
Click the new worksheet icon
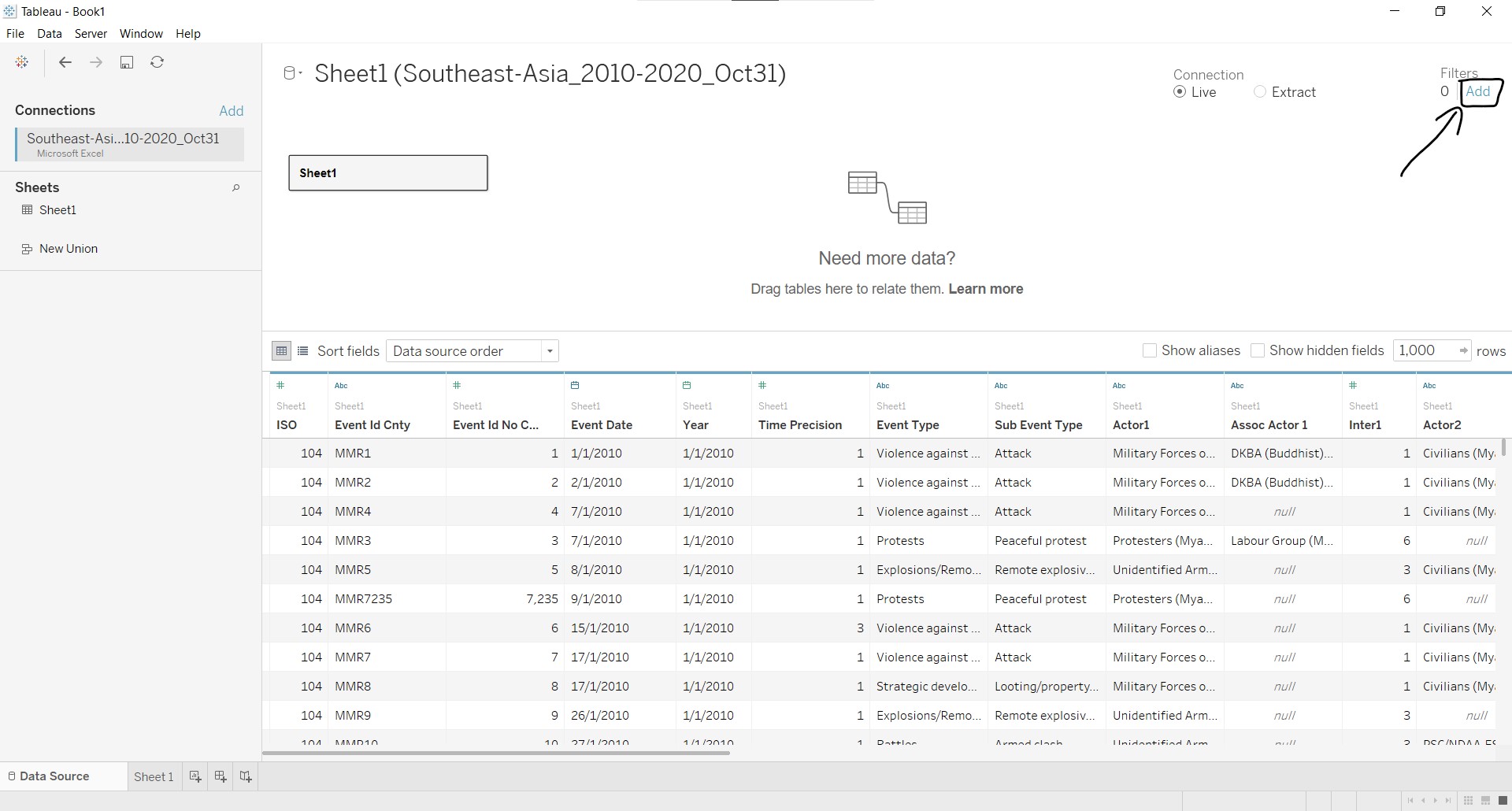tap(195, 776)
